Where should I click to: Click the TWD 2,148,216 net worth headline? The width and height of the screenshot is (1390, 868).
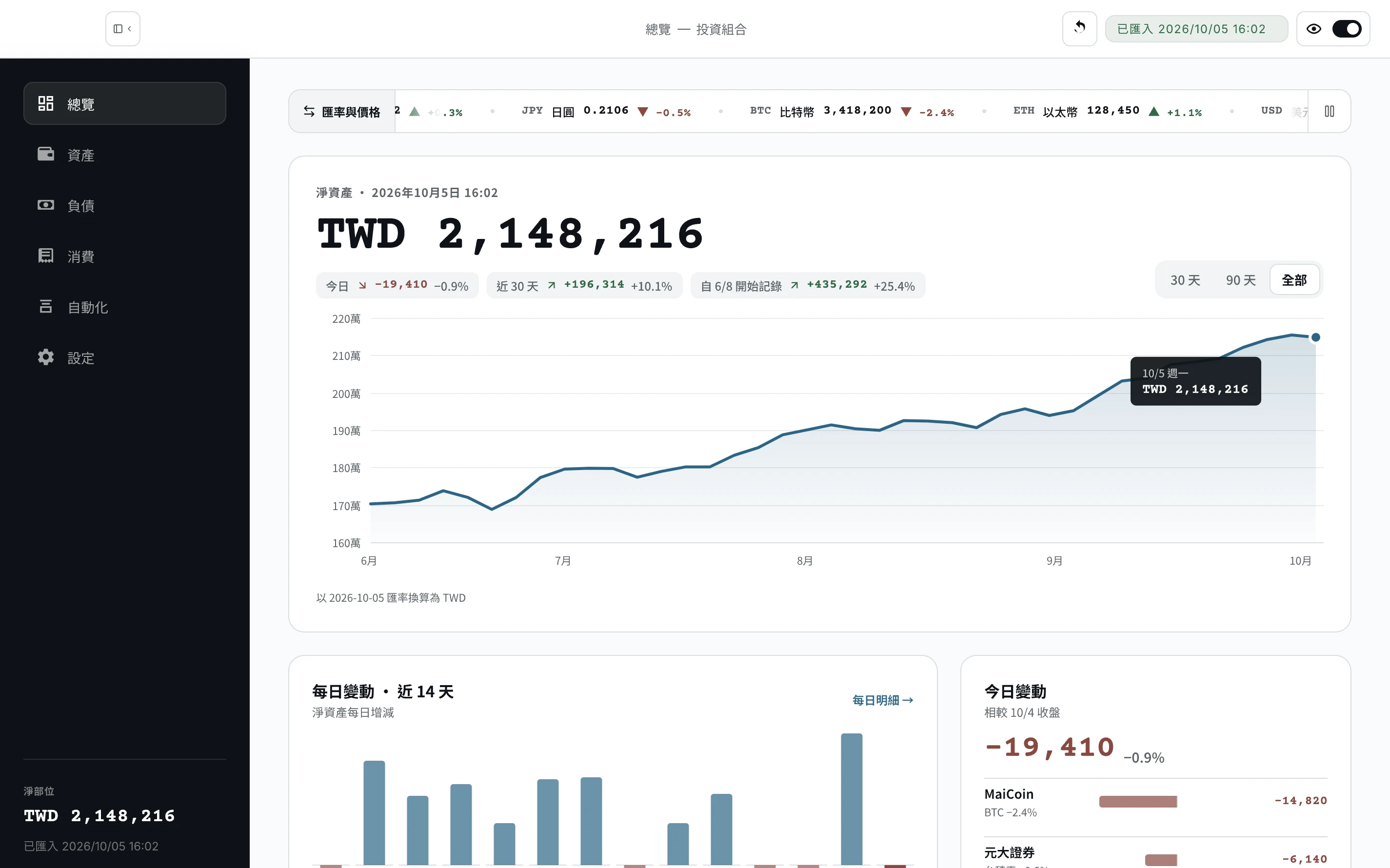511,234
